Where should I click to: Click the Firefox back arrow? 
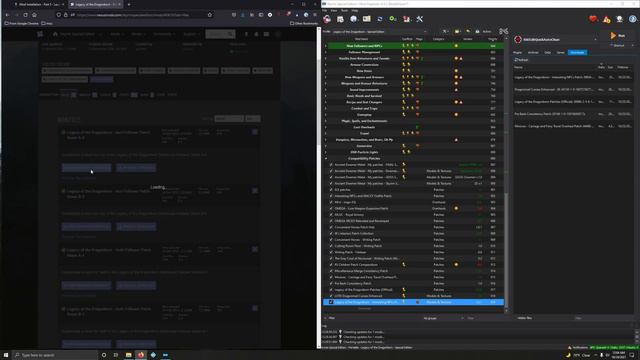click(x=7, y=15)
